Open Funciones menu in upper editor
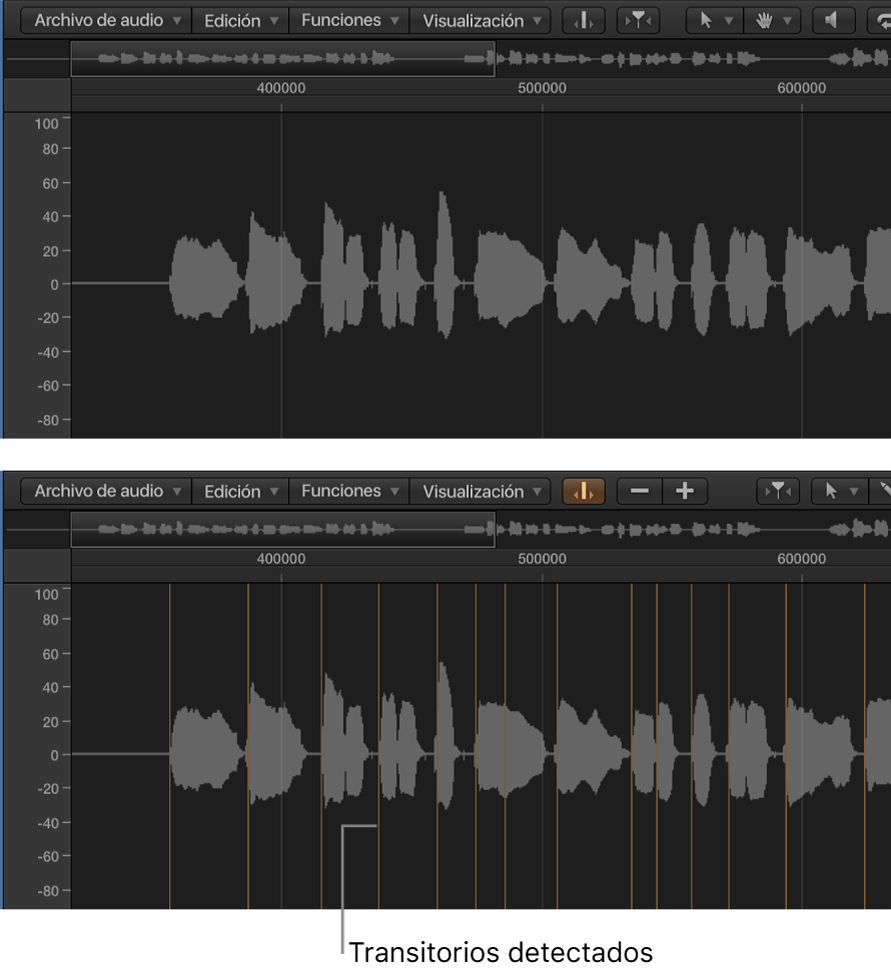Screen dimensions: 891x976 (349, 21)
